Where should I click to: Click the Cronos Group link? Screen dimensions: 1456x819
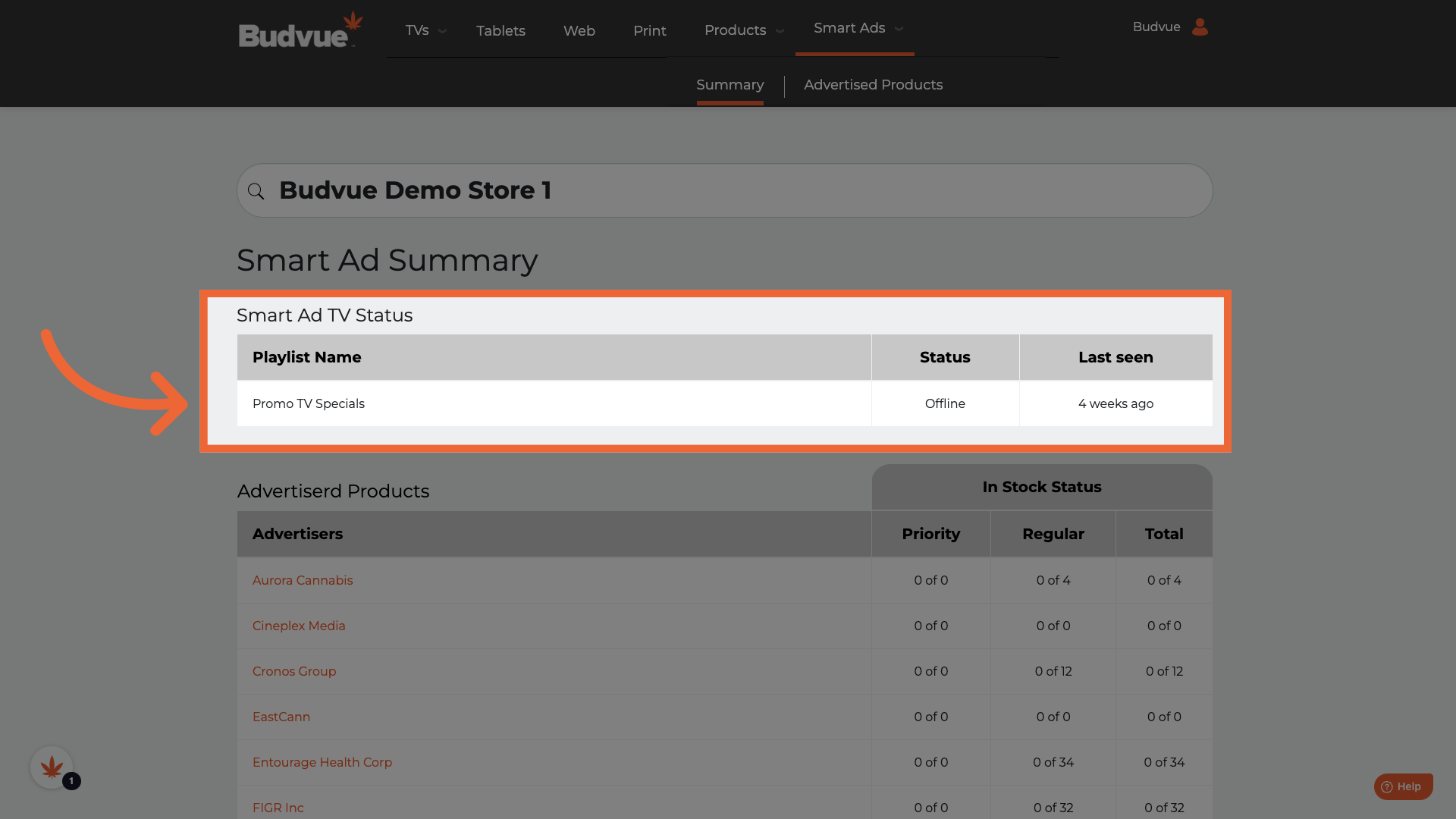[x=294, y=671]
